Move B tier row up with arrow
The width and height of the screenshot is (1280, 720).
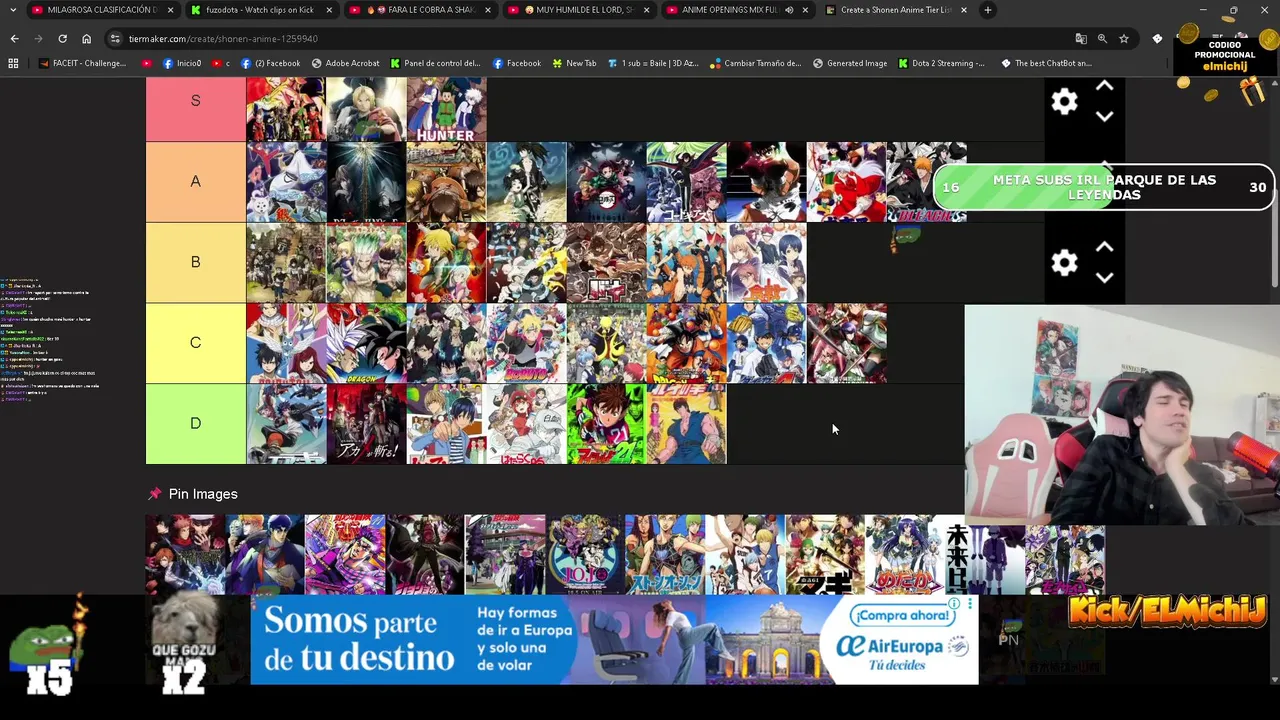click(1104, 247)
